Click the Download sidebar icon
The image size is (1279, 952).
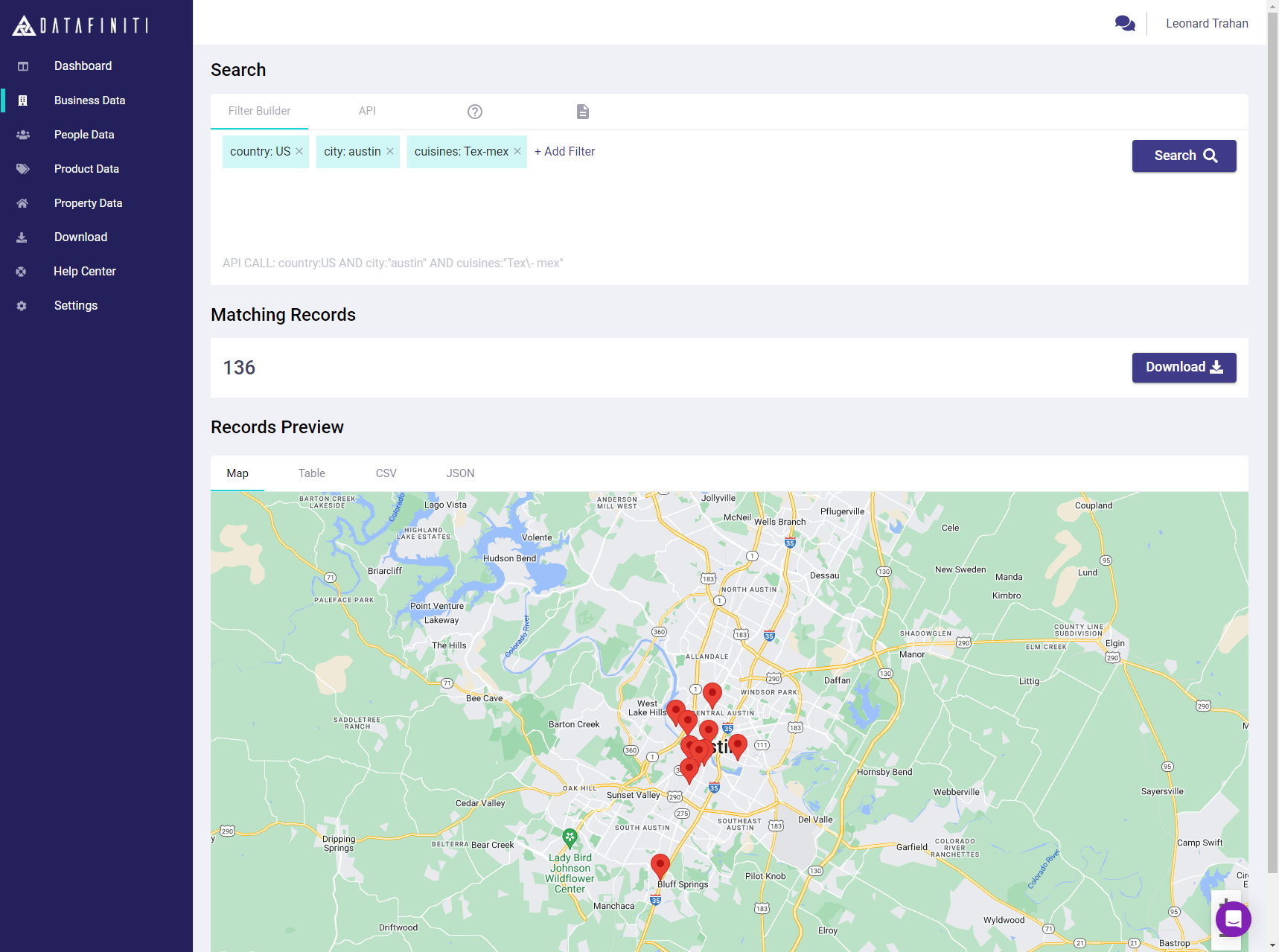pyautogui.click(x=22, y=237)
